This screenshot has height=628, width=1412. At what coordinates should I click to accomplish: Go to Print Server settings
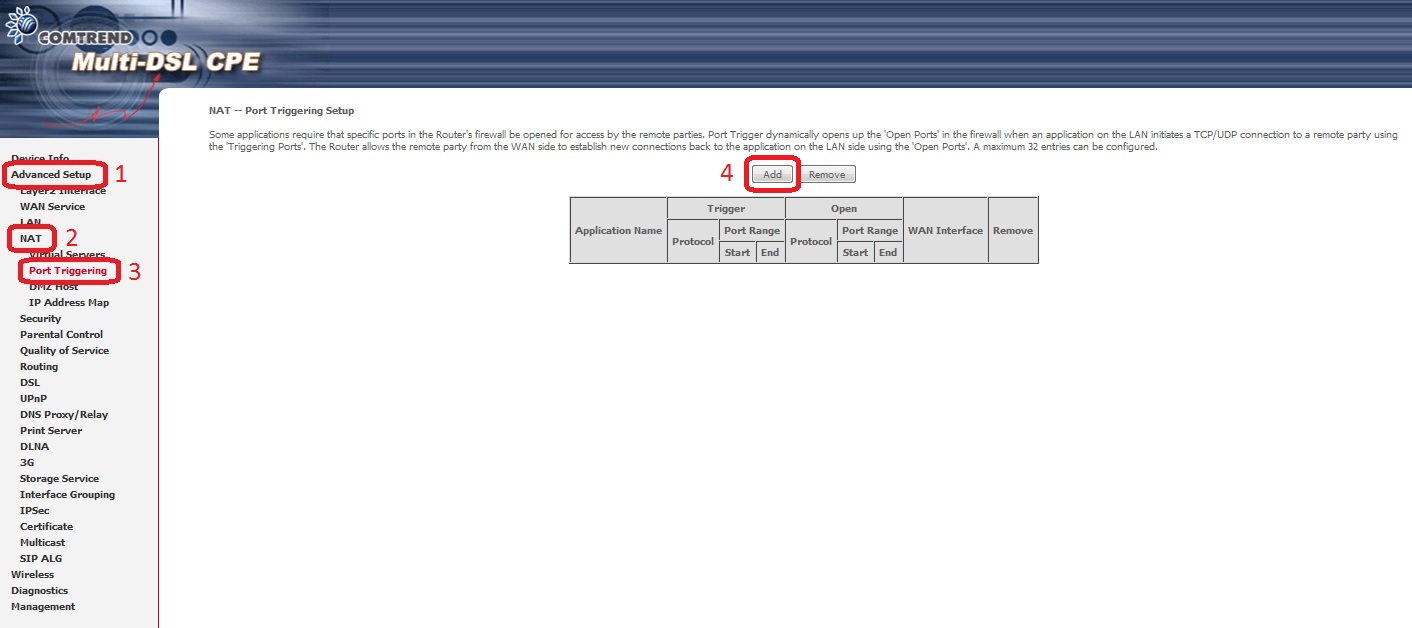pyautogui.click(x=51, y=431)
